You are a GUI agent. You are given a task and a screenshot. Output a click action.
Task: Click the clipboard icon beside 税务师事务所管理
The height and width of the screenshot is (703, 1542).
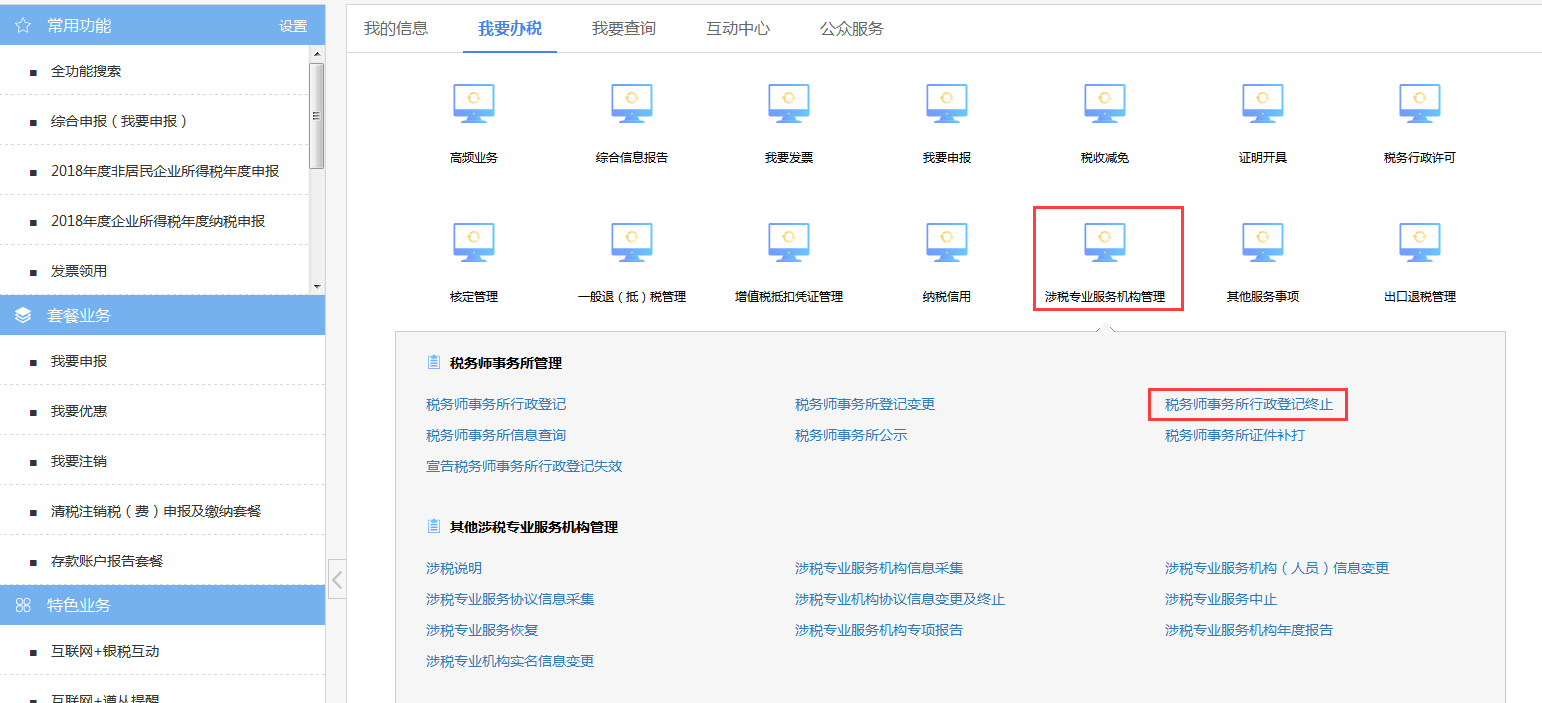click(x=433, y=362)
